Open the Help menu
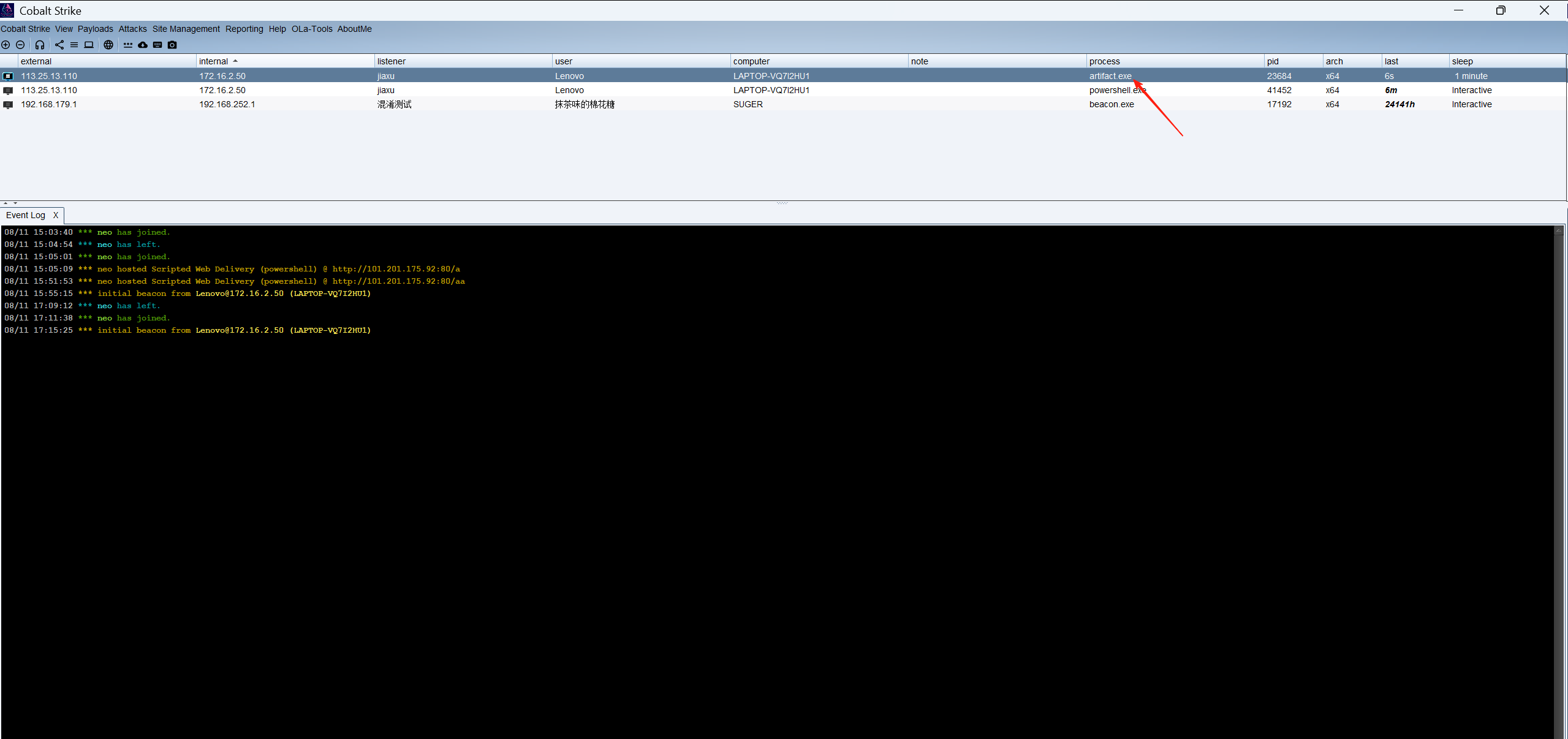The width and height of the screenshot is (1568, 739). (x=278, y=29)
